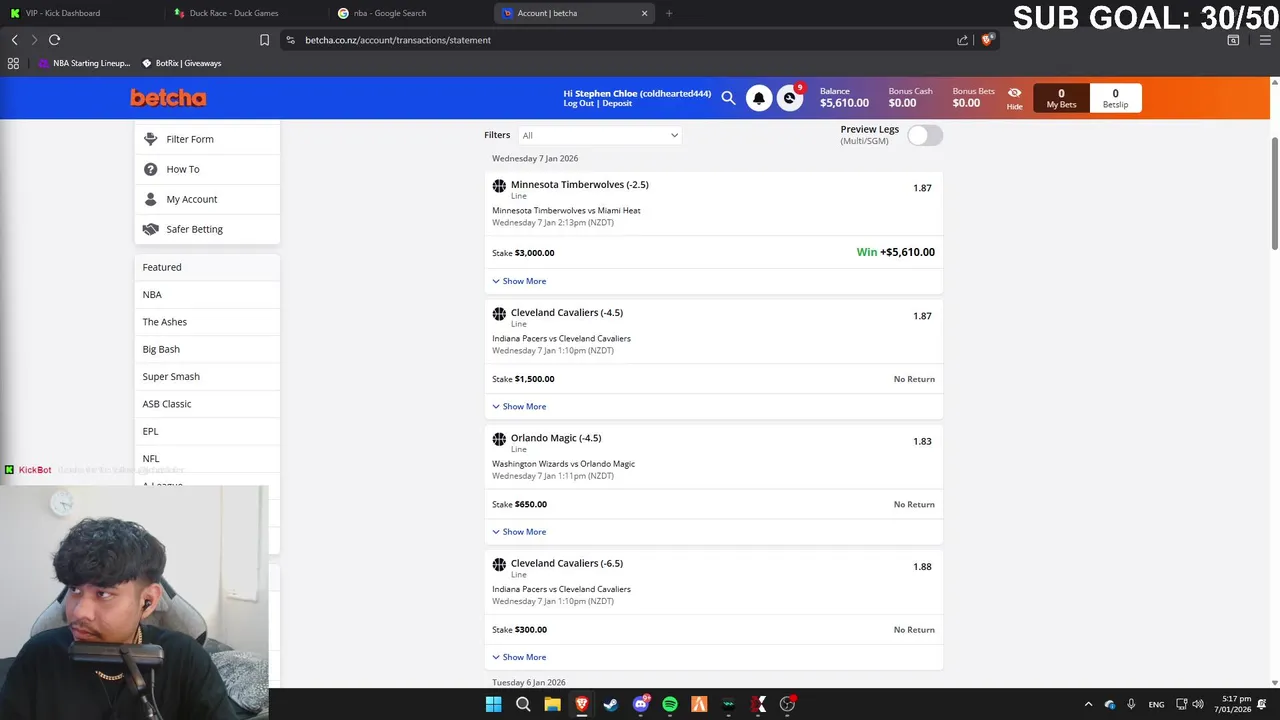The width and height of the screenshot is (1280, 720).
Task: Select NBA in sports list
Action: coord(207,294)
